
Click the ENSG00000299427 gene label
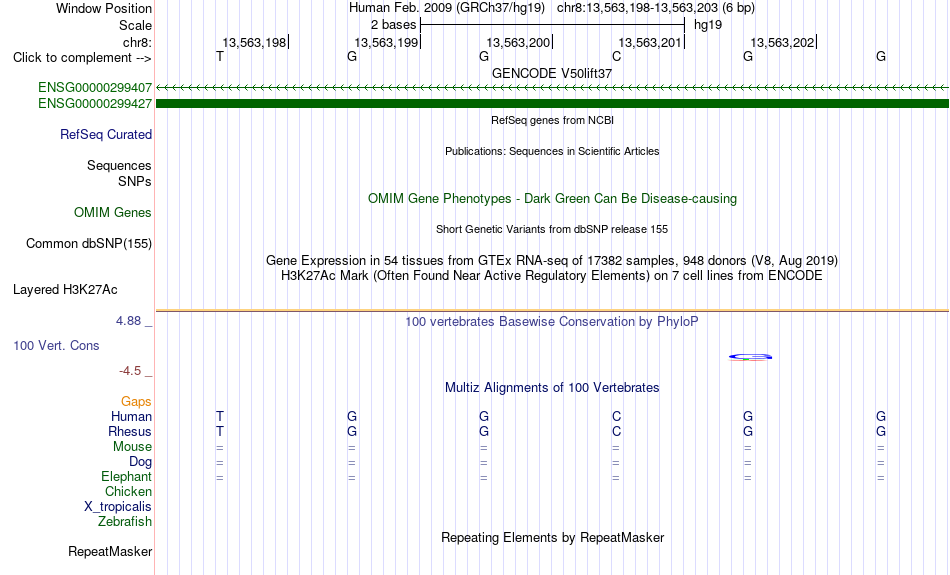click(x=95, y=104)
